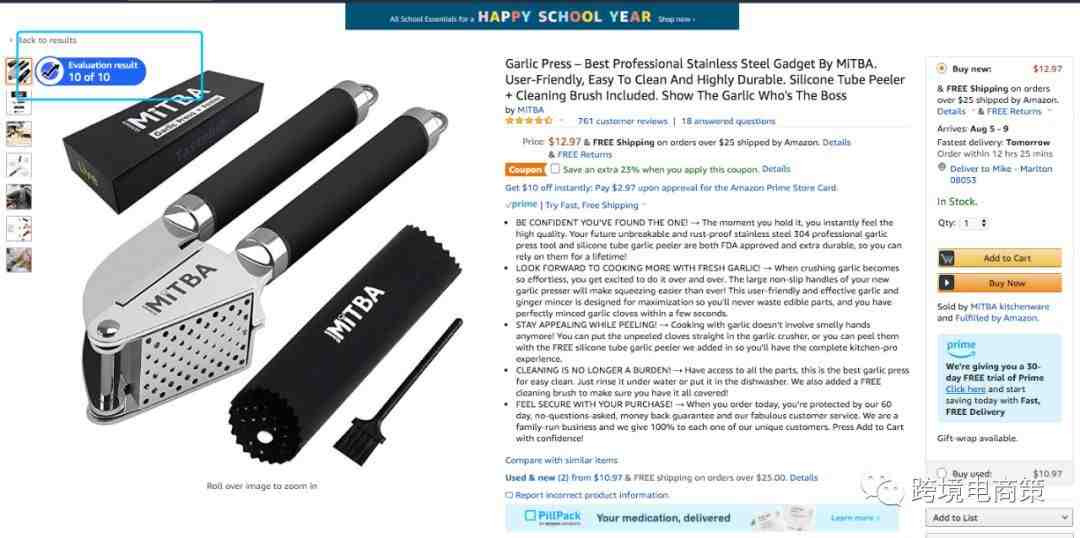Click the star rating icons
The width and height of the screenshot is (1080, 538).
point(528,121)
